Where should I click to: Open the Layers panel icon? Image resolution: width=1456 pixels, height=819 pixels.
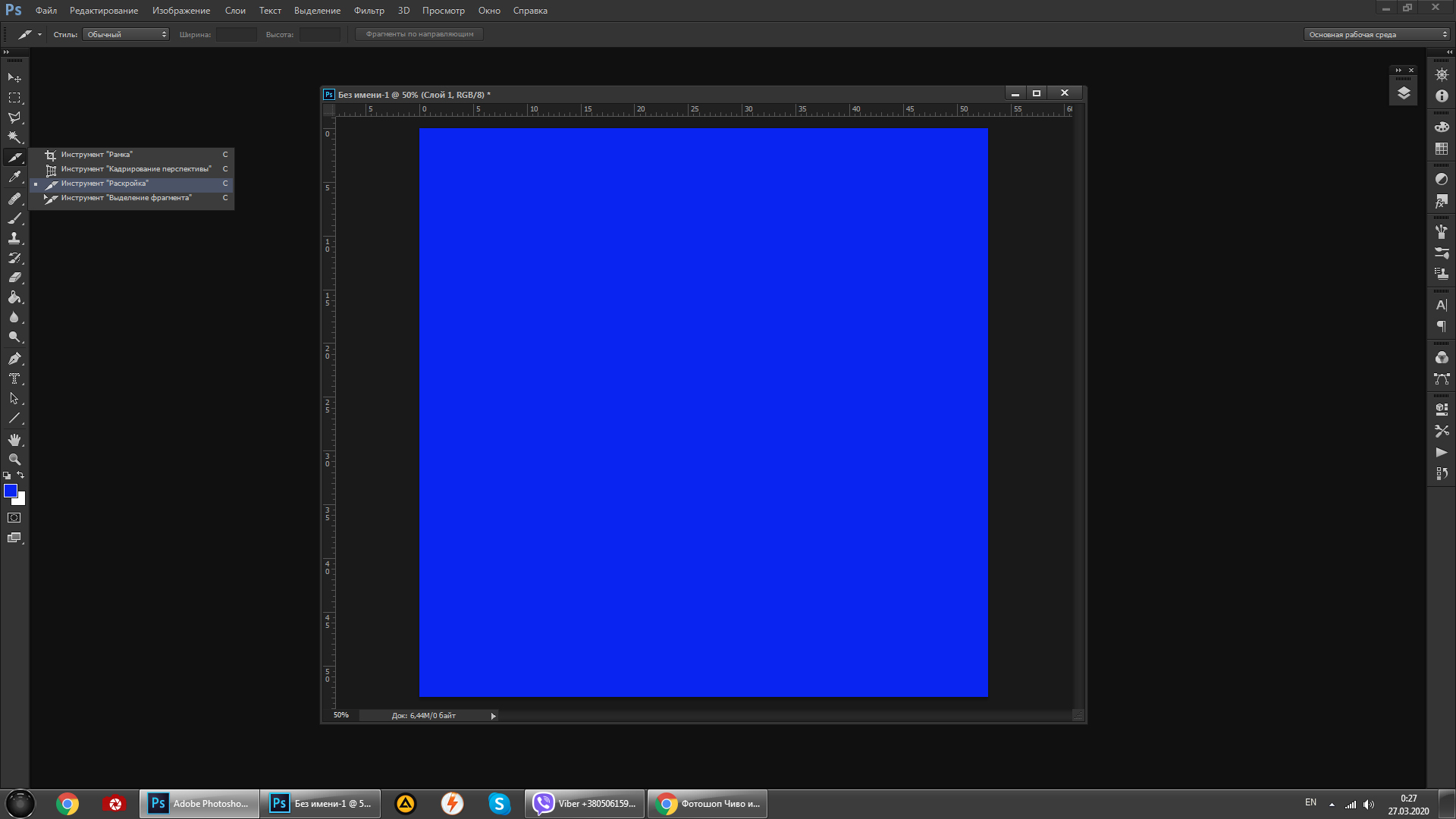[x=1404, y=93]
